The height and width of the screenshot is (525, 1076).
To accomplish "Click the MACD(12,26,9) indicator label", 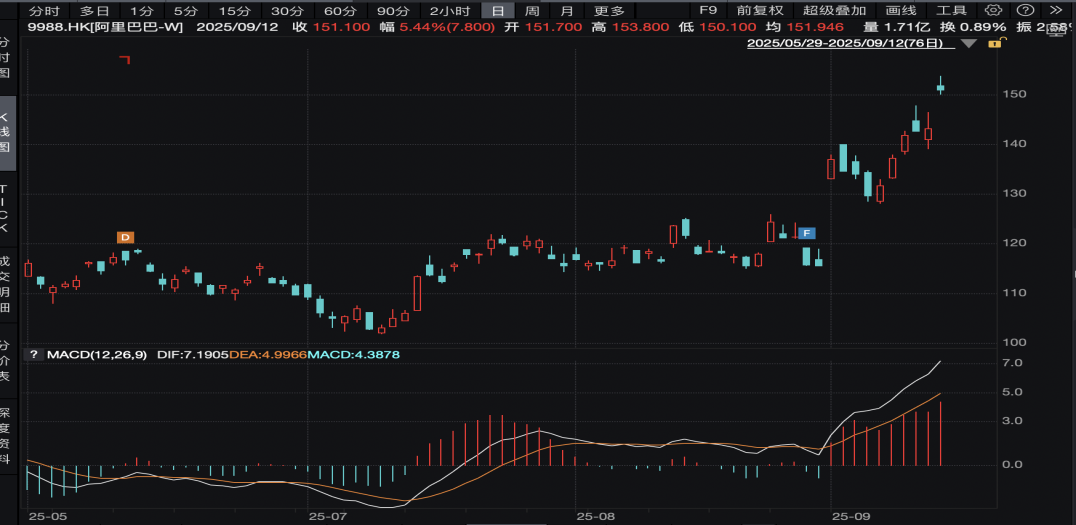I will [97, 355].
